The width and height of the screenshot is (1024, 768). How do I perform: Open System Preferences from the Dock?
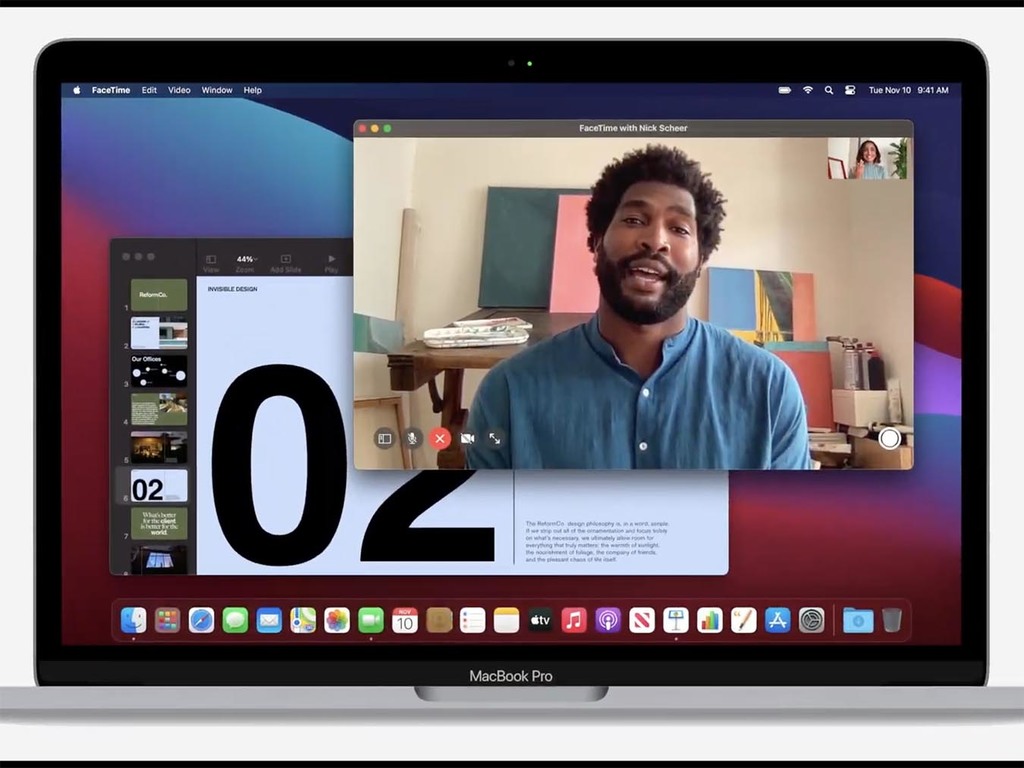click(x=812, y=620)
